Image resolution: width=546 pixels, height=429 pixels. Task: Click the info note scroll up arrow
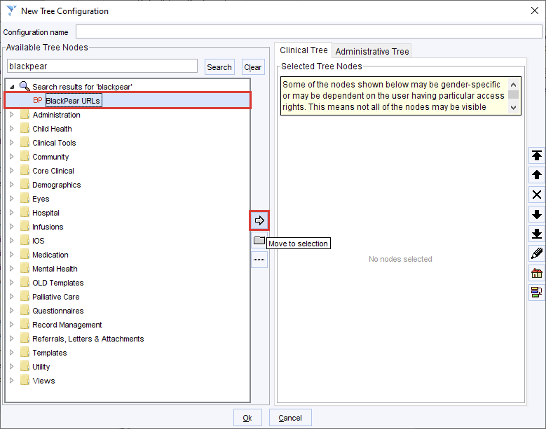point(513,85)
